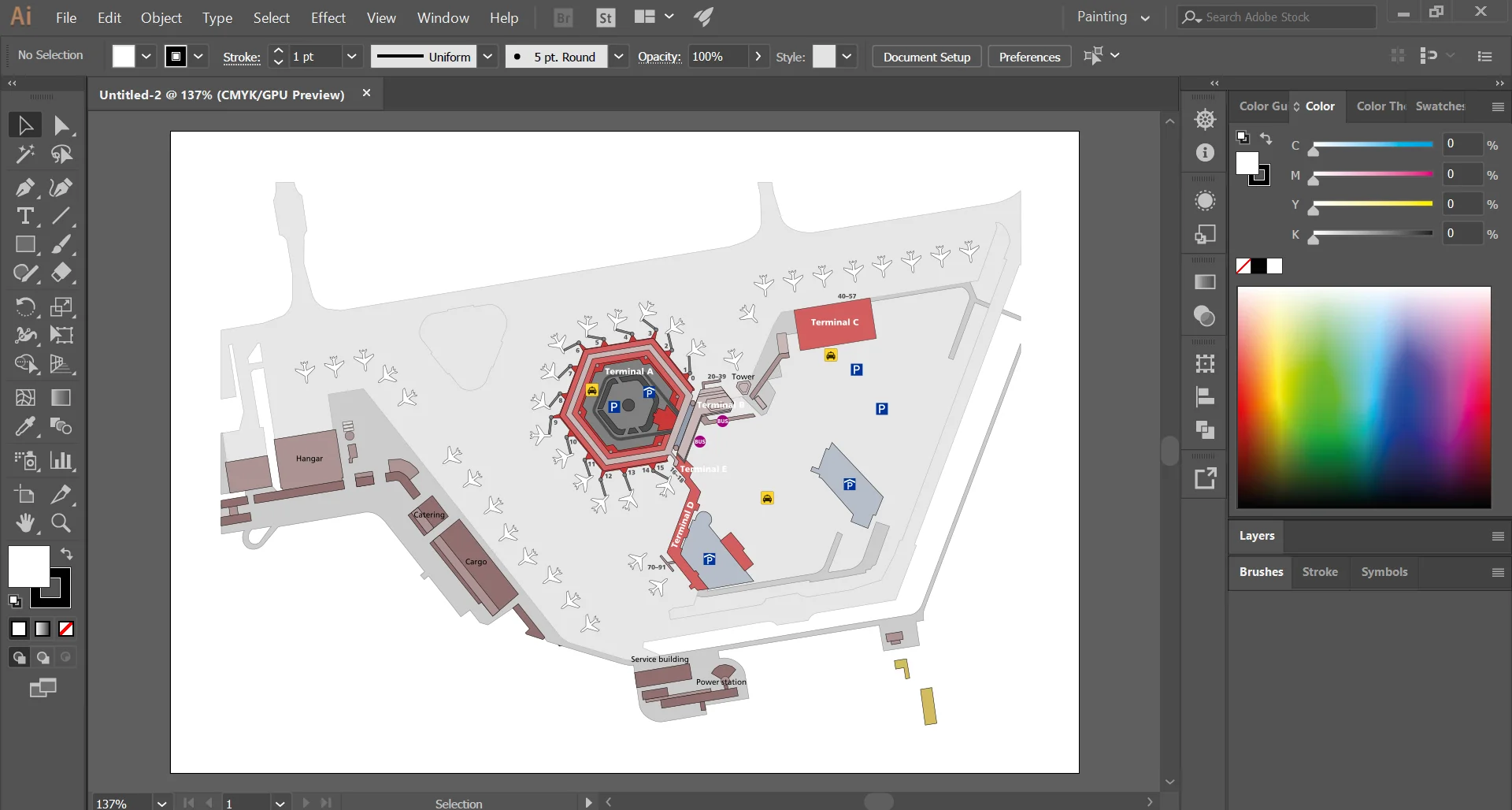Open the Stroke weight dropdown
The height and width of the screenshot is (810, 1512).
(x=353, y=56)
